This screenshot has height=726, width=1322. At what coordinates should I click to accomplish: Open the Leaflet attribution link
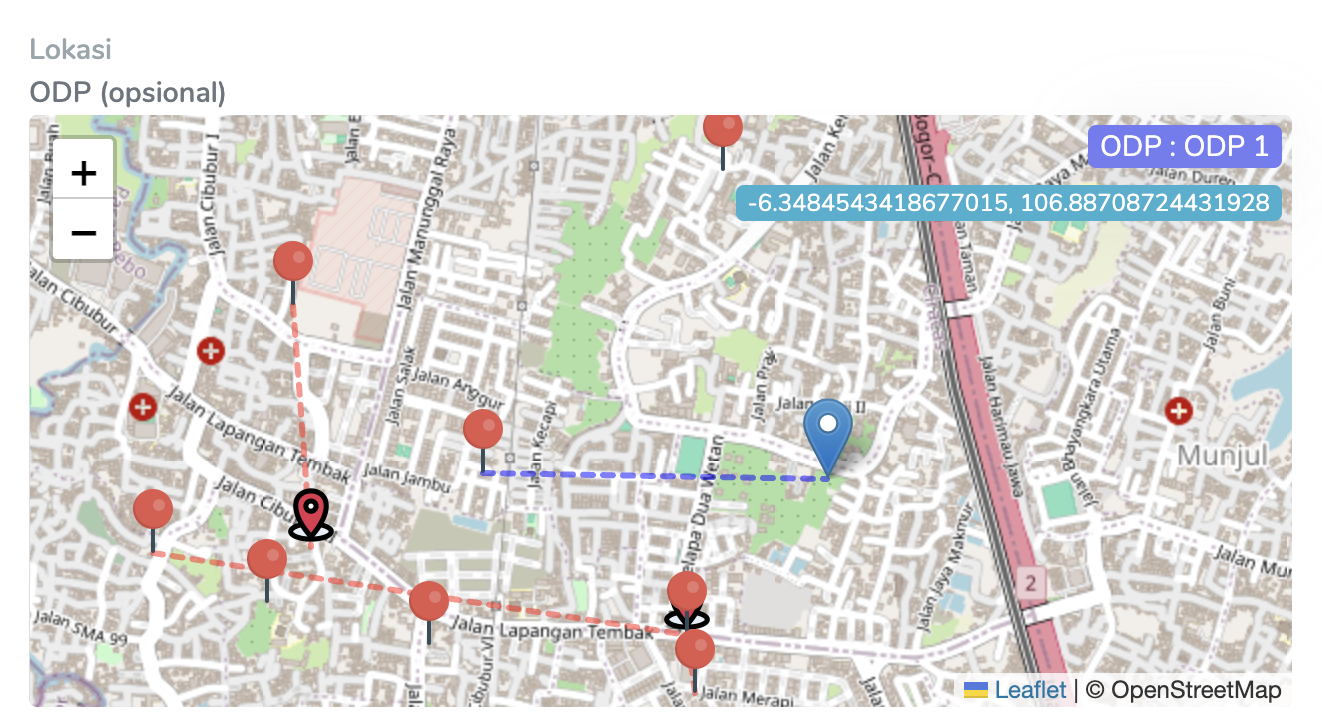pos(1030,689)
